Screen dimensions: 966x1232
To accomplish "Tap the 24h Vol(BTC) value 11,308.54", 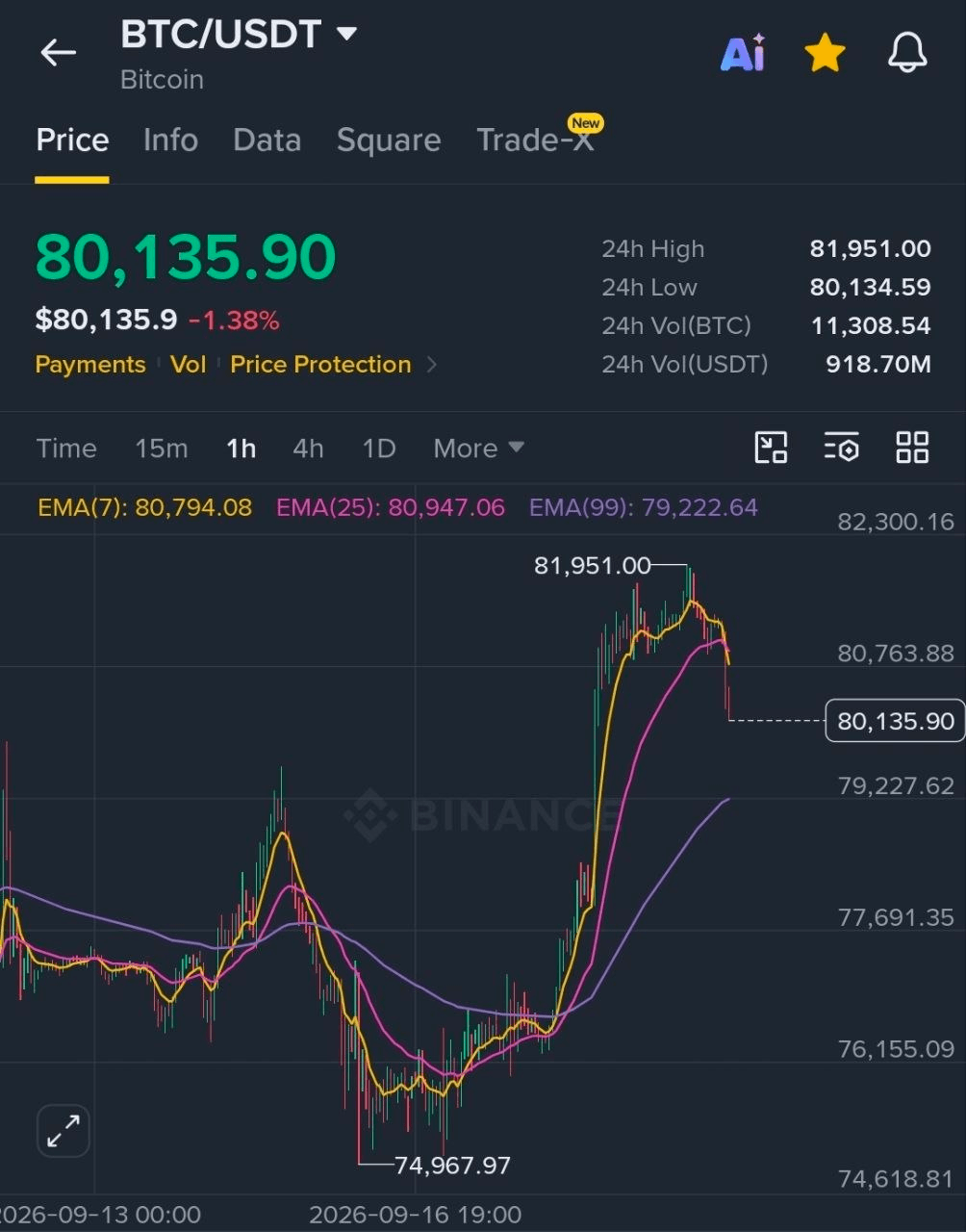I will (x=871, y=326).
